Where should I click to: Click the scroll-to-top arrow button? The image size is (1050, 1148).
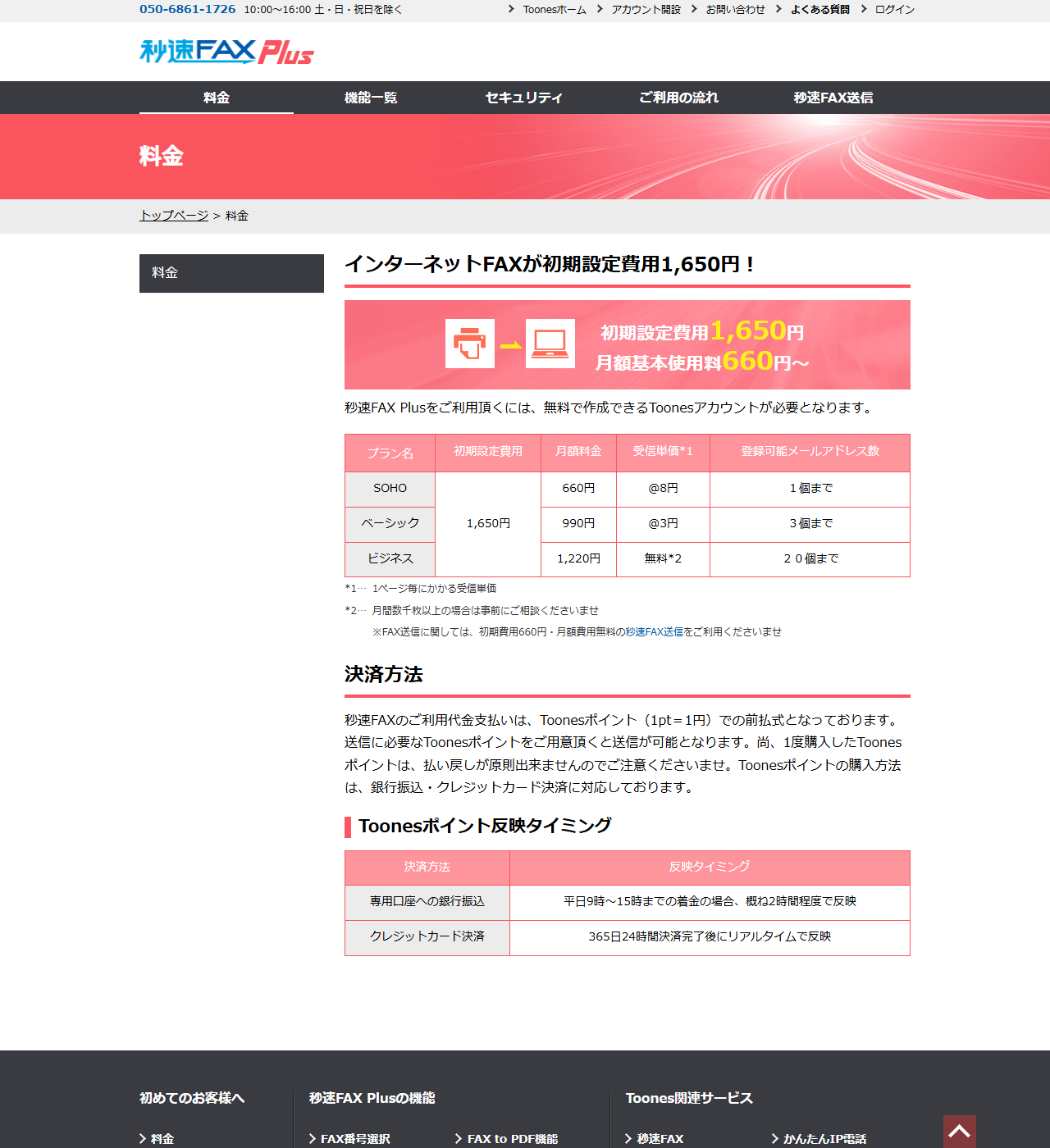pyautogui.click(x=959, y=1132)
